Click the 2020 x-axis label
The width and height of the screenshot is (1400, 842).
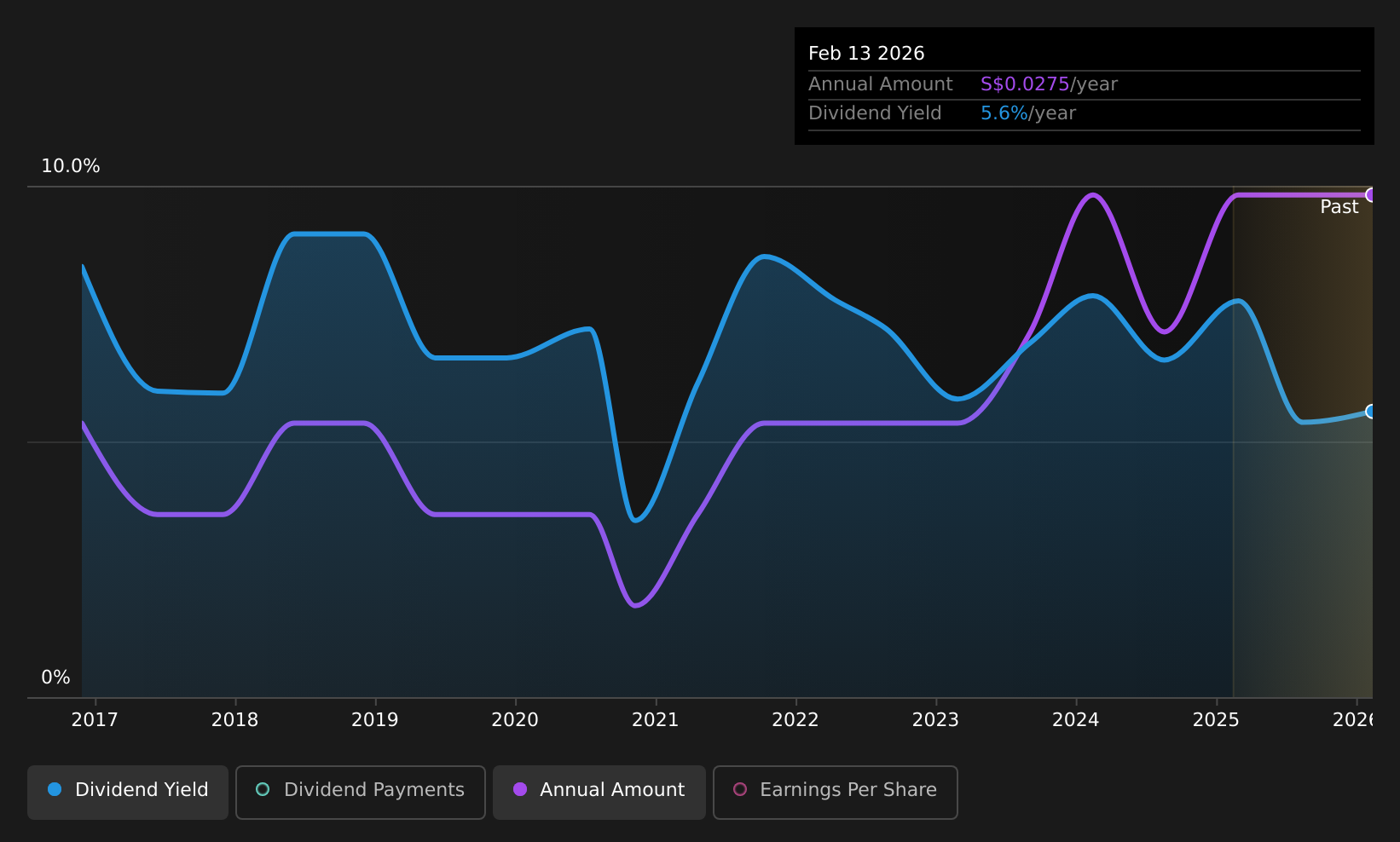point(515,720)
